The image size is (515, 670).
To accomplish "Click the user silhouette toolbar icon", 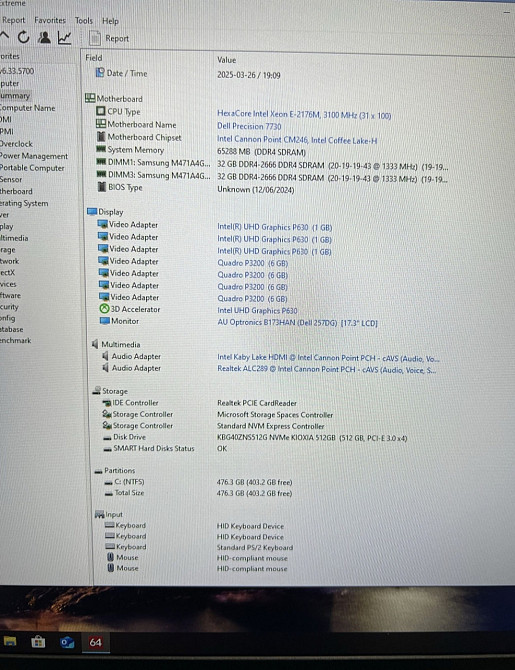I will [44, 38].
